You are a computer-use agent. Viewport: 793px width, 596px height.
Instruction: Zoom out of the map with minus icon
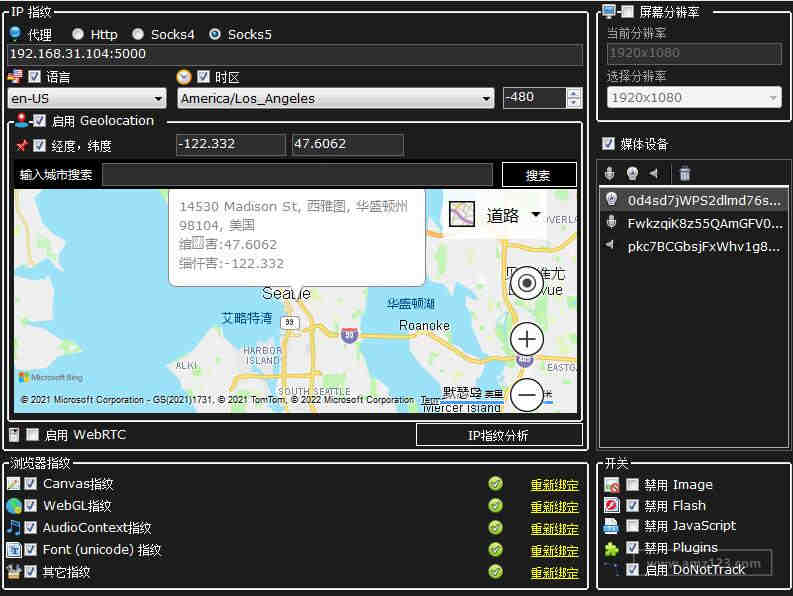526,395
